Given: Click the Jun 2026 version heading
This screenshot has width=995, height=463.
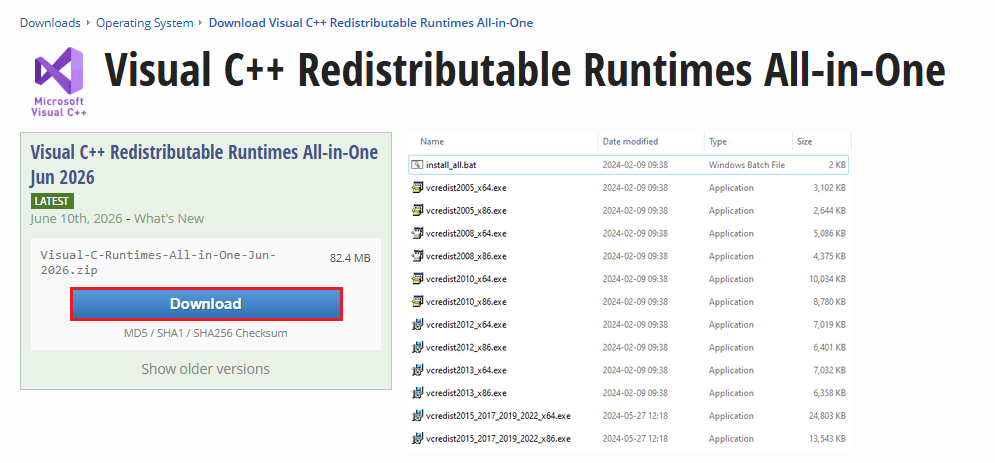Looking at the screenshot, I should tap(204, 164).
